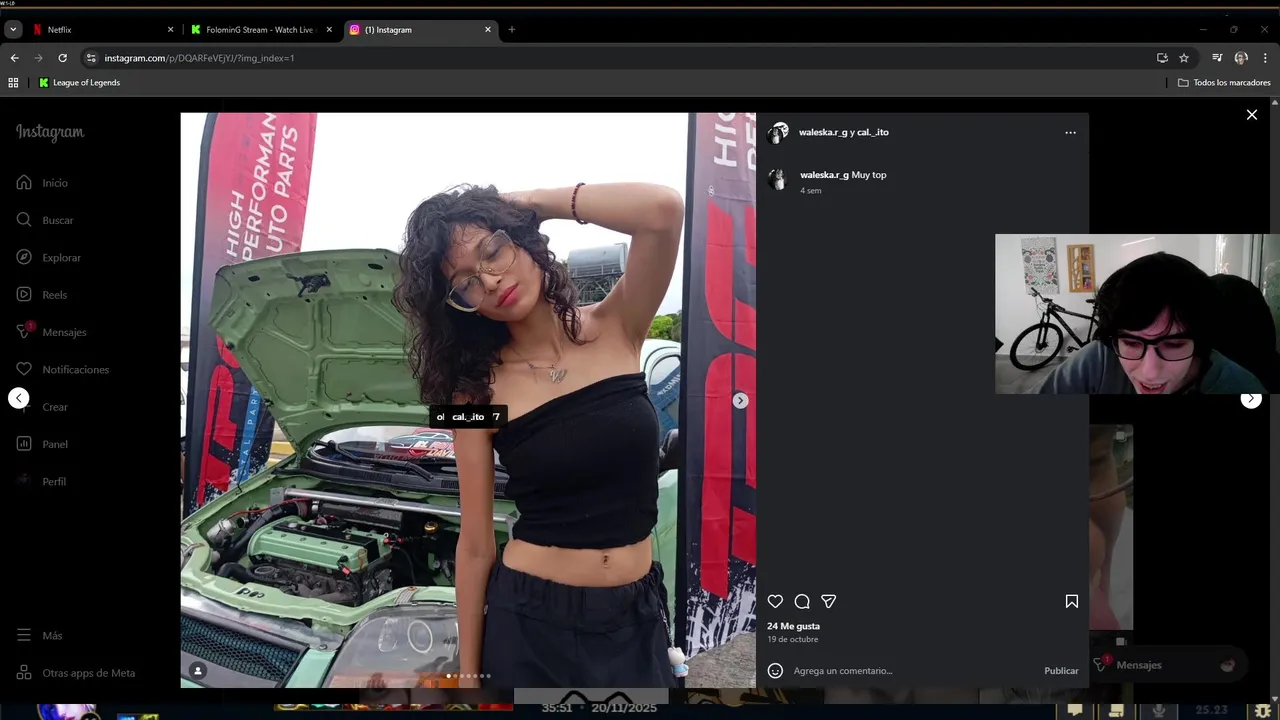The width and height of the screenshot is (1280, 720).
Task: Open a new browser tab
Action: [x=511, y=30]
